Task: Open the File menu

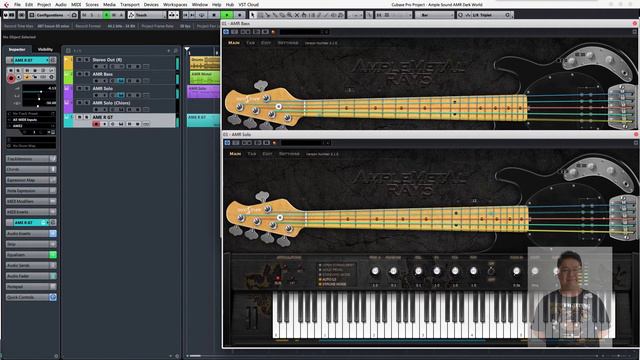Action: click(17, 4)
